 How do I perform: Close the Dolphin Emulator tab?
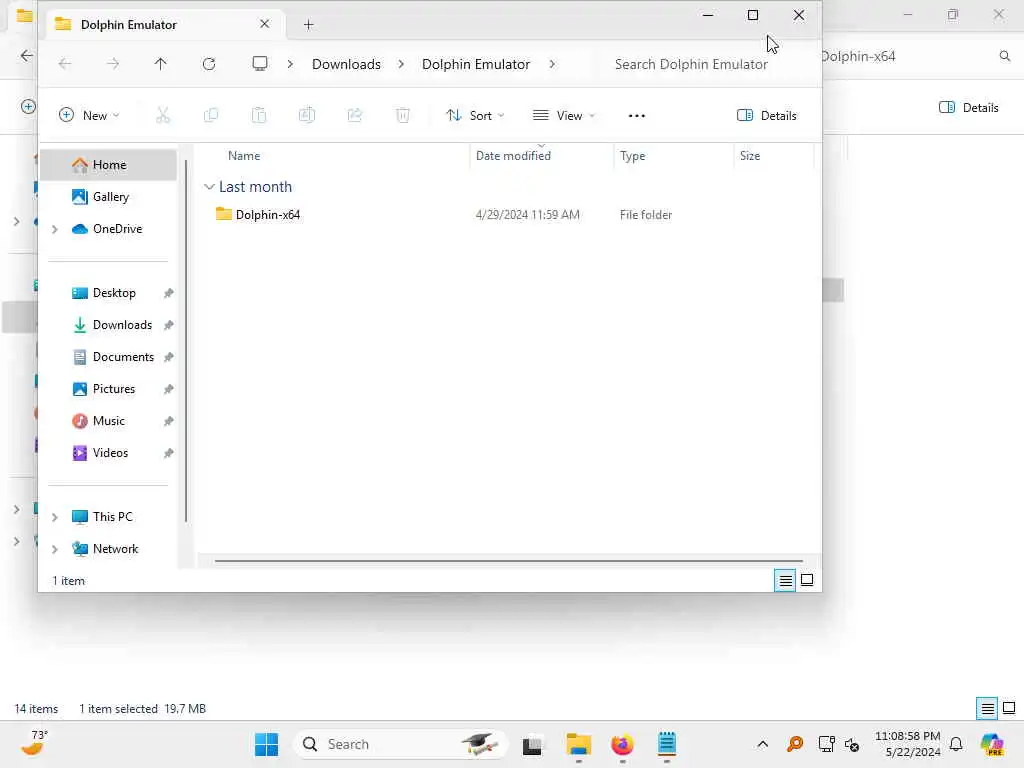click(264, 24)
